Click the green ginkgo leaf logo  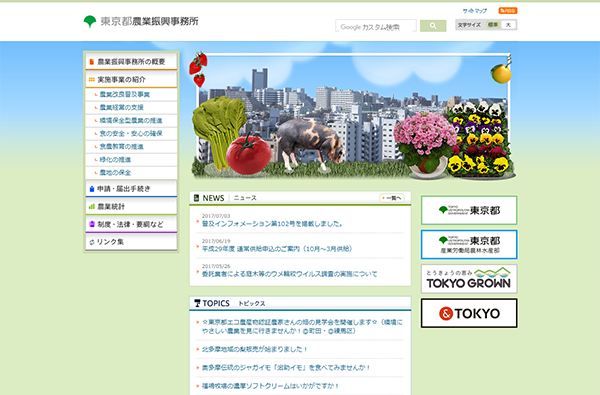click(x=90, y=21)
